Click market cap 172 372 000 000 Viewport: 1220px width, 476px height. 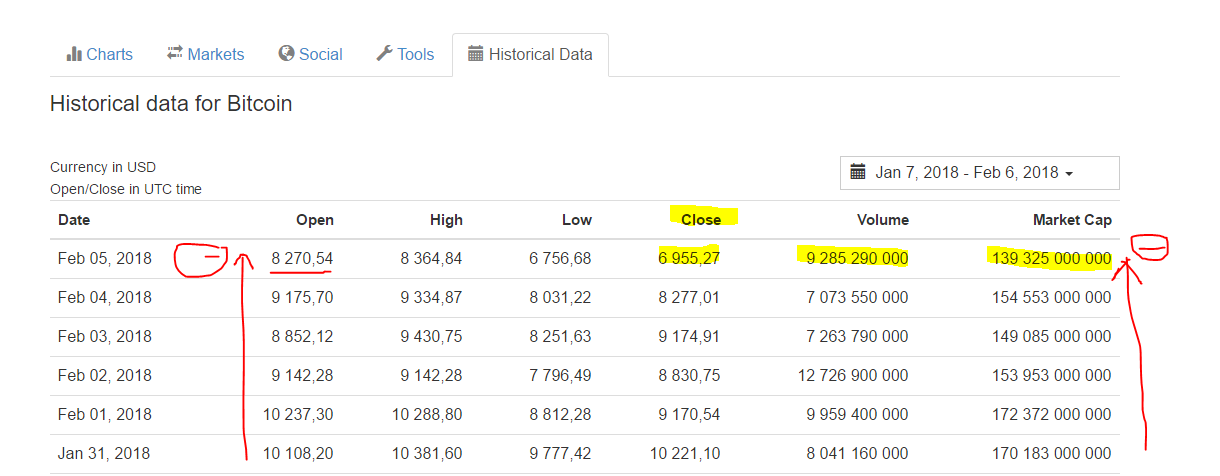1051,414
